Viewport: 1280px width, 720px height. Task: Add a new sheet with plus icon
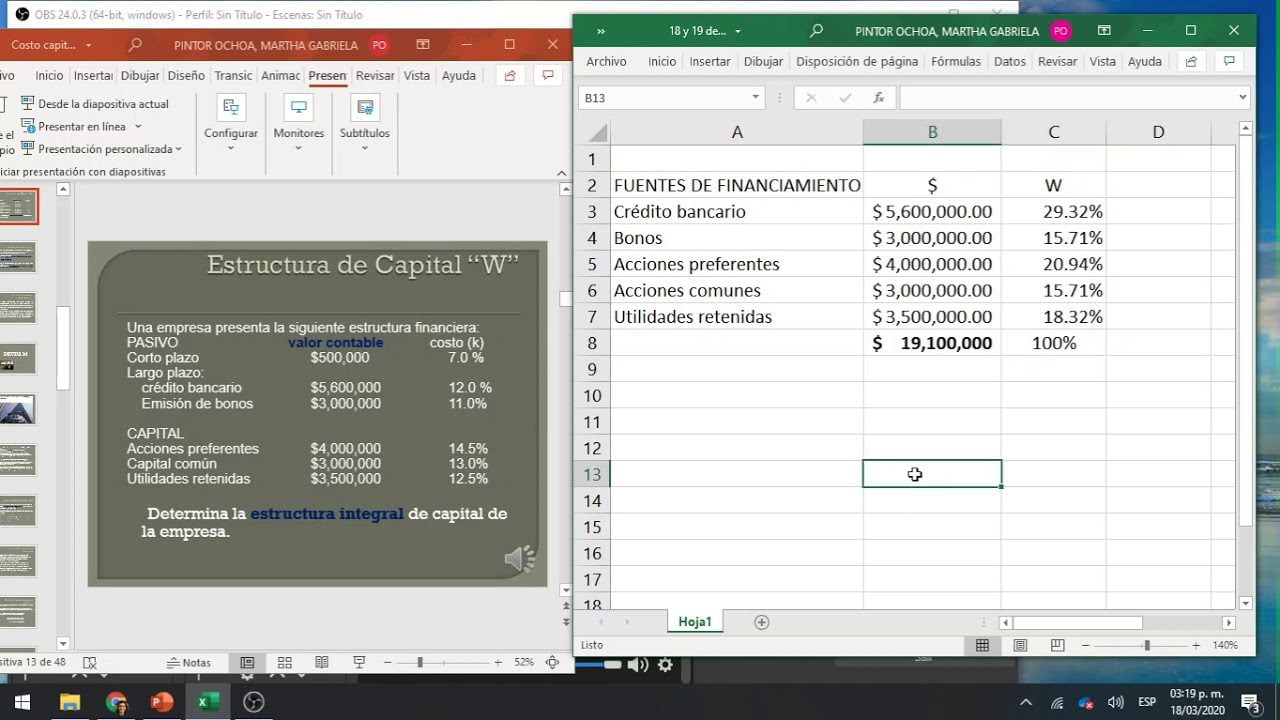pos(761,622)
